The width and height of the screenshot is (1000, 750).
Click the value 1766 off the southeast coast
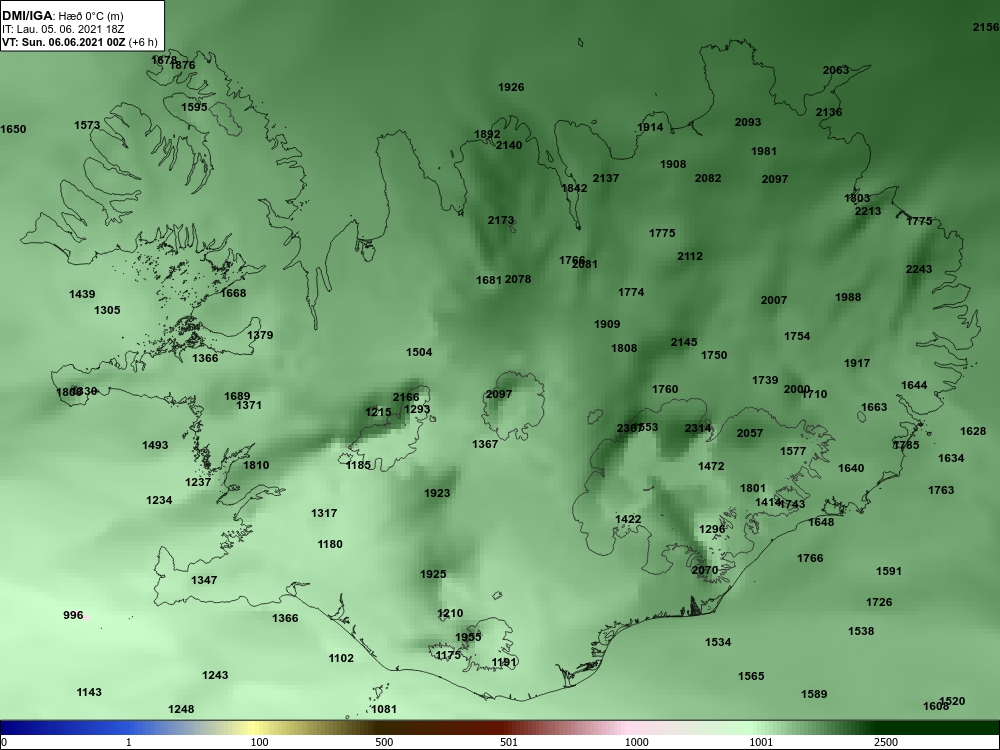pyautogui.click(x=810, y=558)
